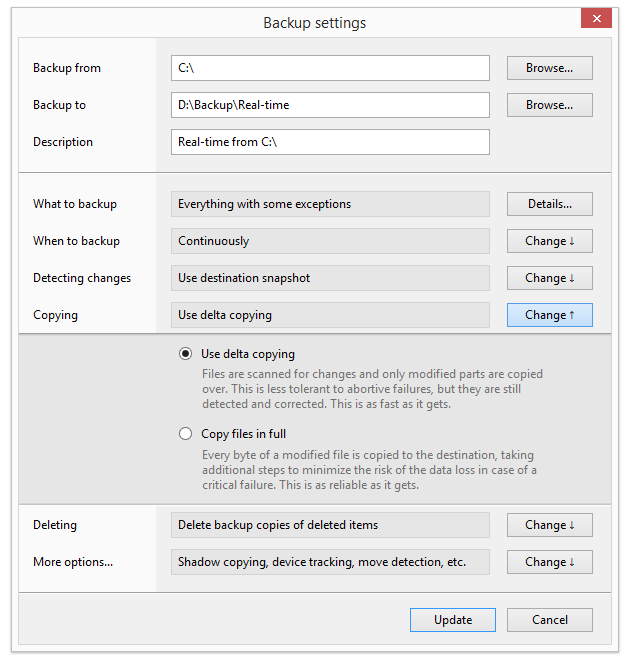Expand the More options section

pos(549,562)
